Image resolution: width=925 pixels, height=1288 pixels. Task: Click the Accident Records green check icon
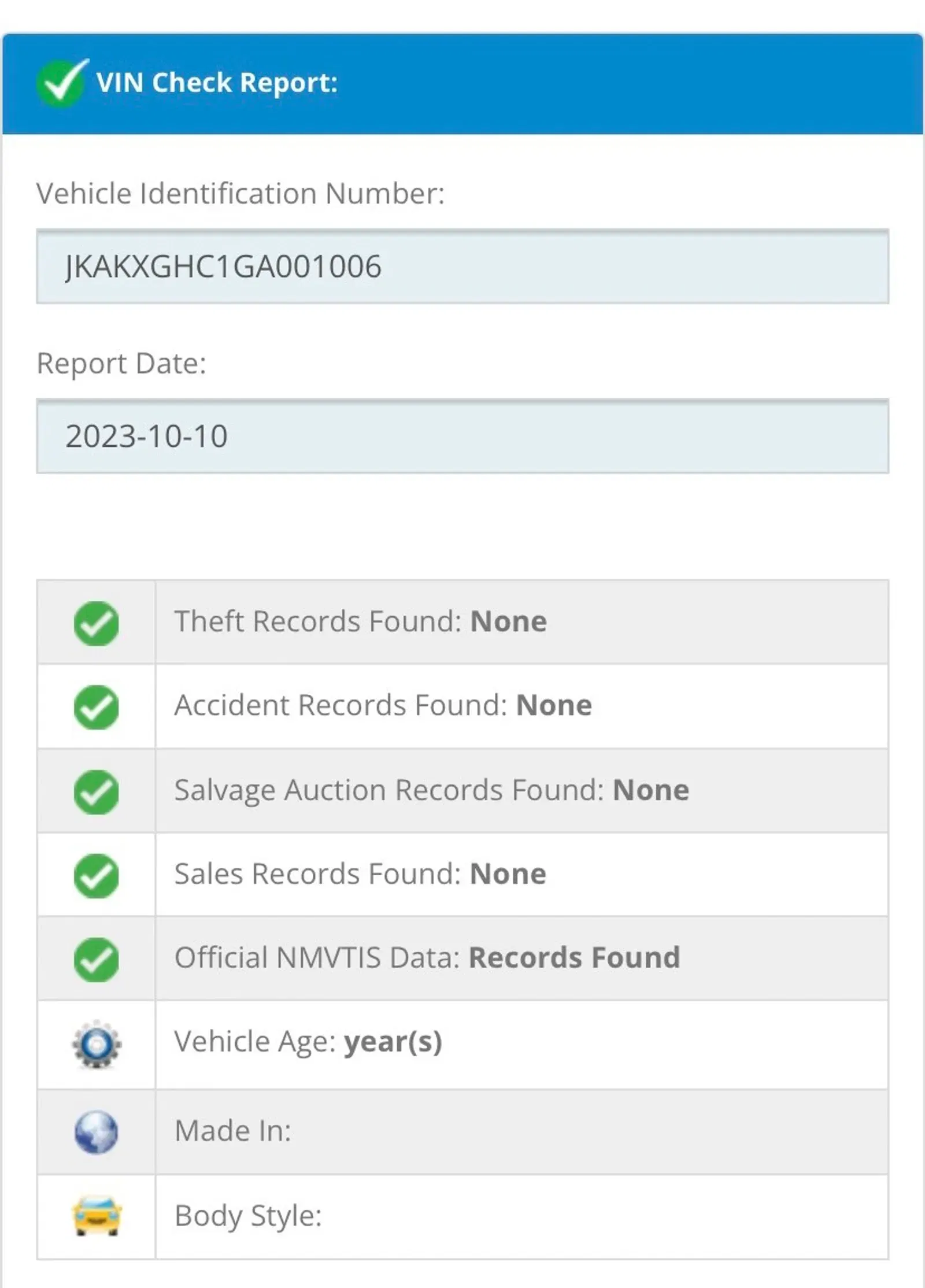96,707
